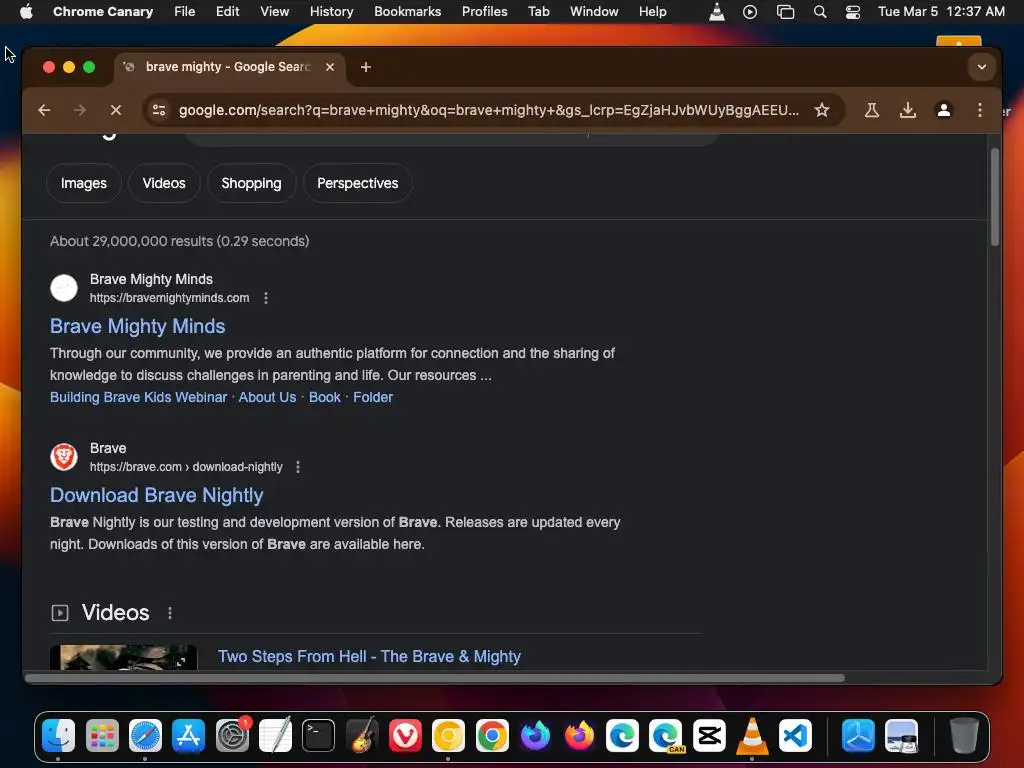Open the Tab menu
This screenshot has height=768, width=1024.
coord(539,12)
